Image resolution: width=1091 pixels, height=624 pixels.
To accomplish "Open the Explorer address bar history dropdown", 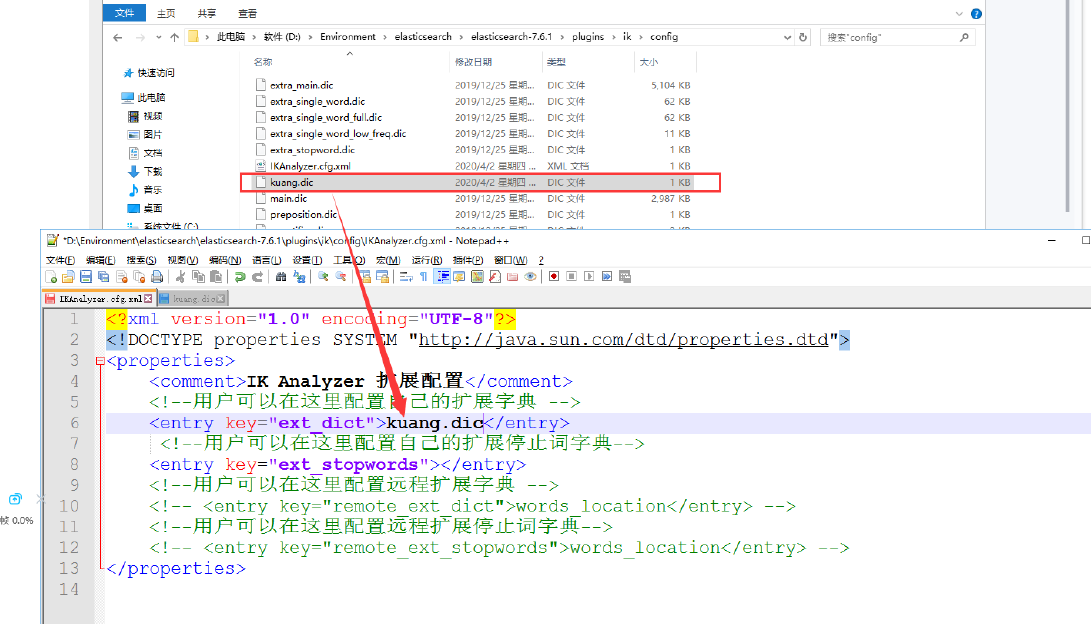I will click(x=786, y=37).
